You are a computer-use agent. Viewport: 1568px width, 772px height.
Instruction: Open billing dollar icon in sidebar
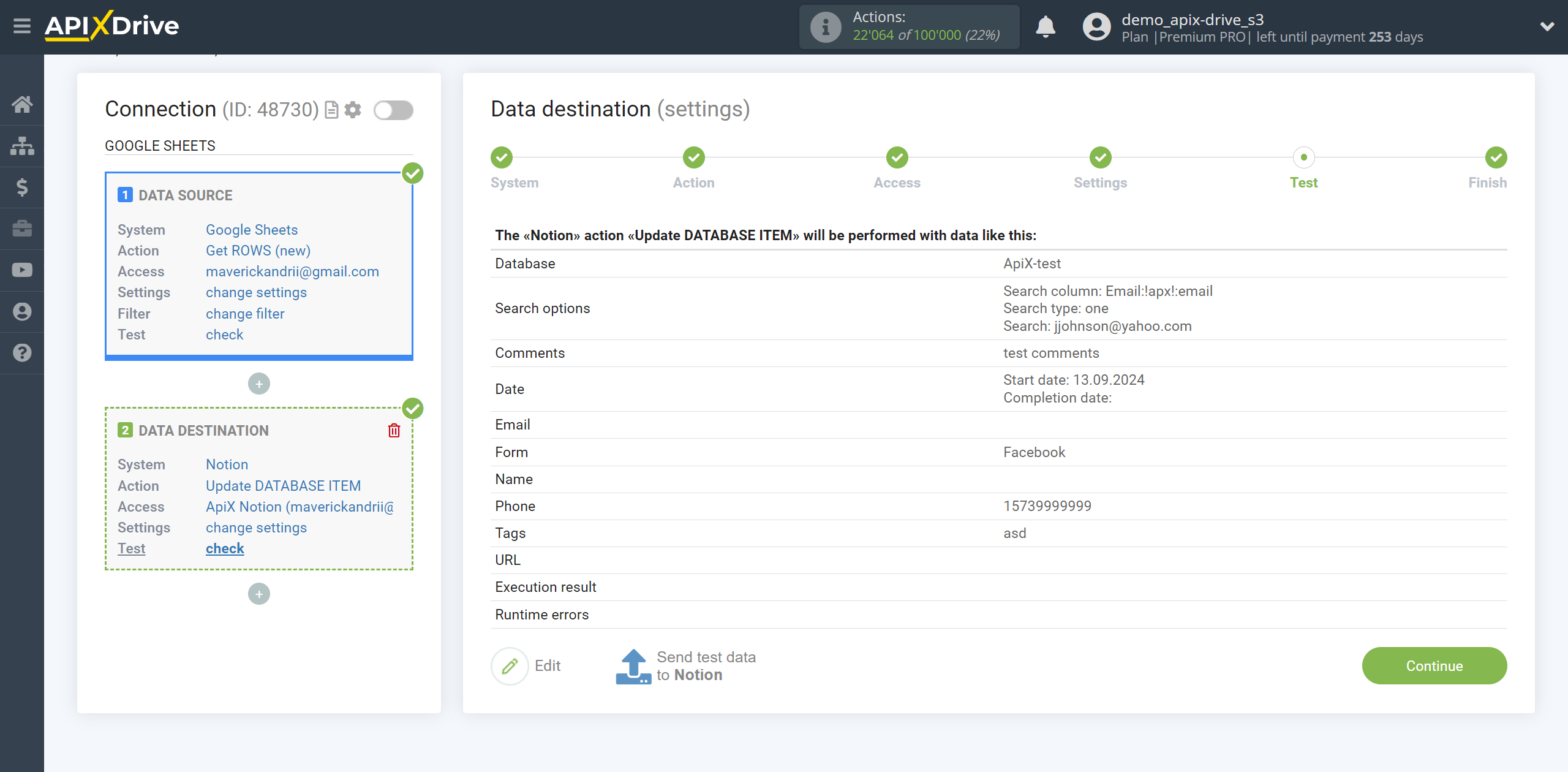point(22,187)
